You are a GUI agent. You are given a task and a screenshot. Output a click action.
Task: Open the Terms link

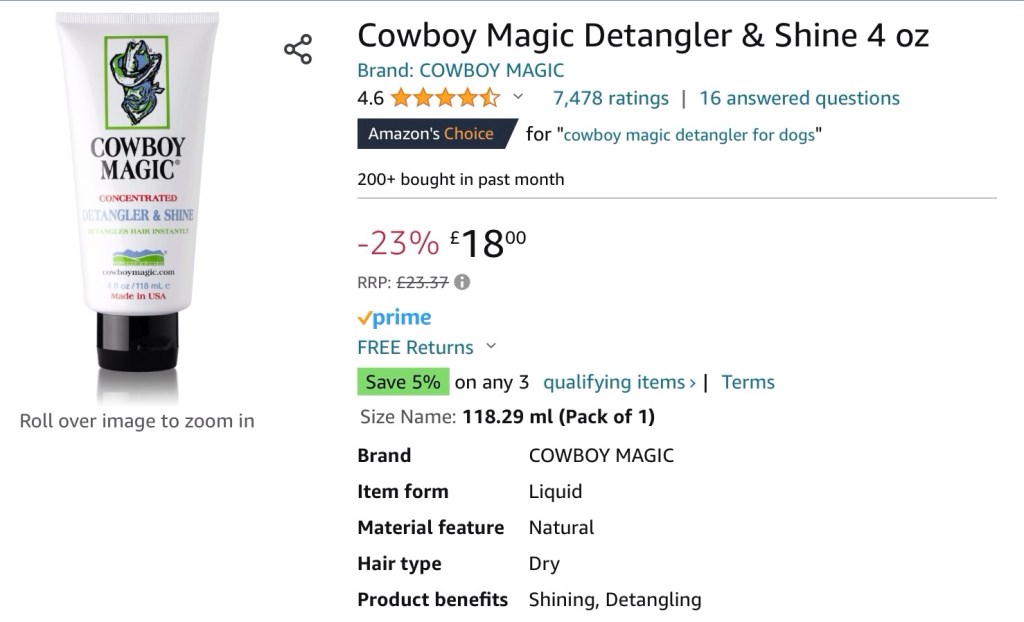748,382
